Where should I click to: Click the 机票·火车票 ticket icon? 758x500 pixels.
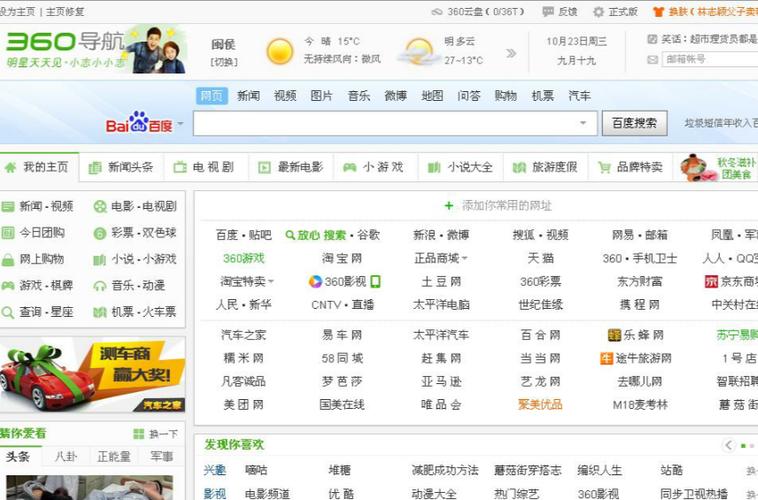100,312
